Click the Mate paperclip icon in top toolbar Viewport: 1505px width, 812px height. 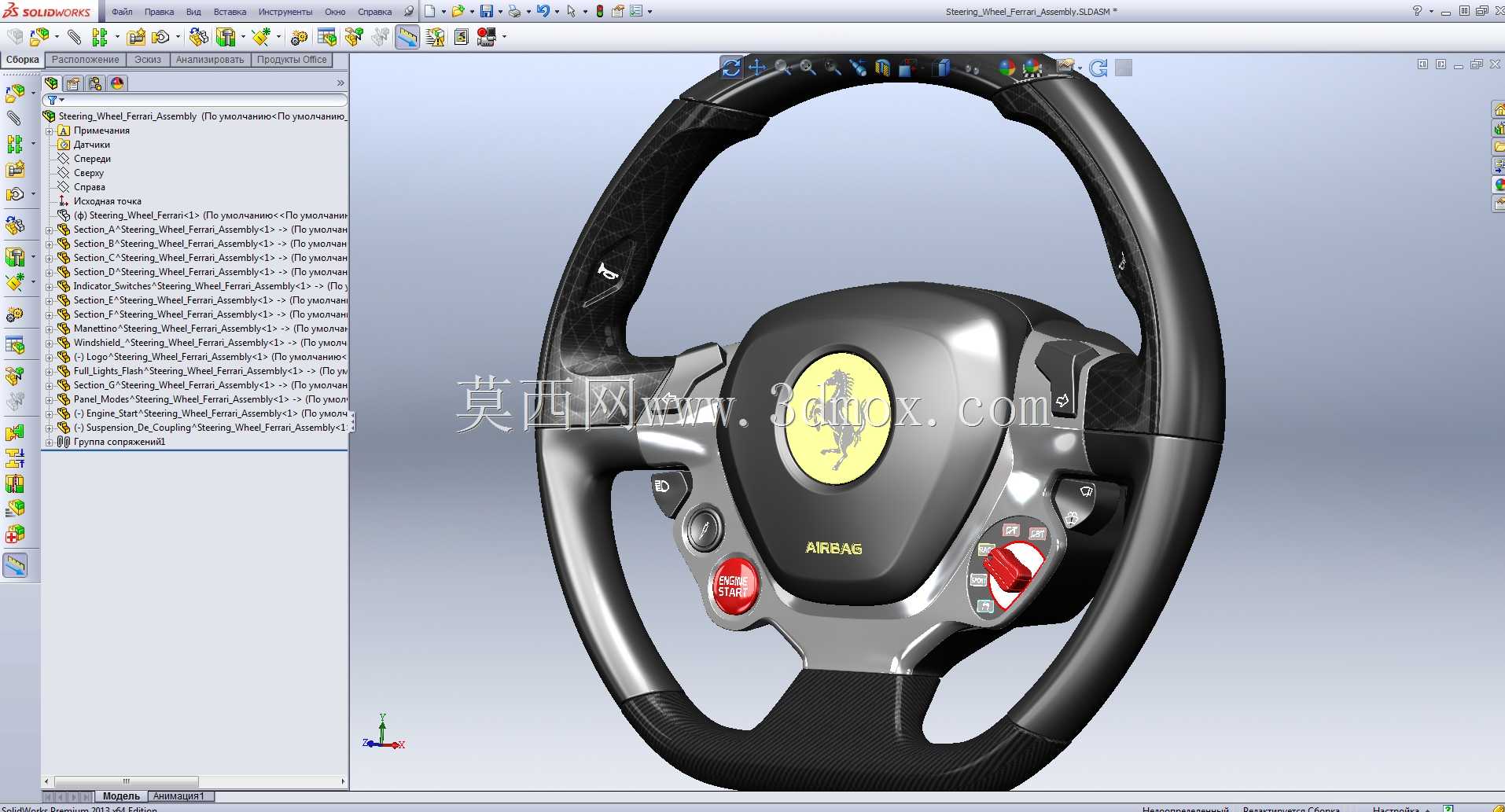74,36
